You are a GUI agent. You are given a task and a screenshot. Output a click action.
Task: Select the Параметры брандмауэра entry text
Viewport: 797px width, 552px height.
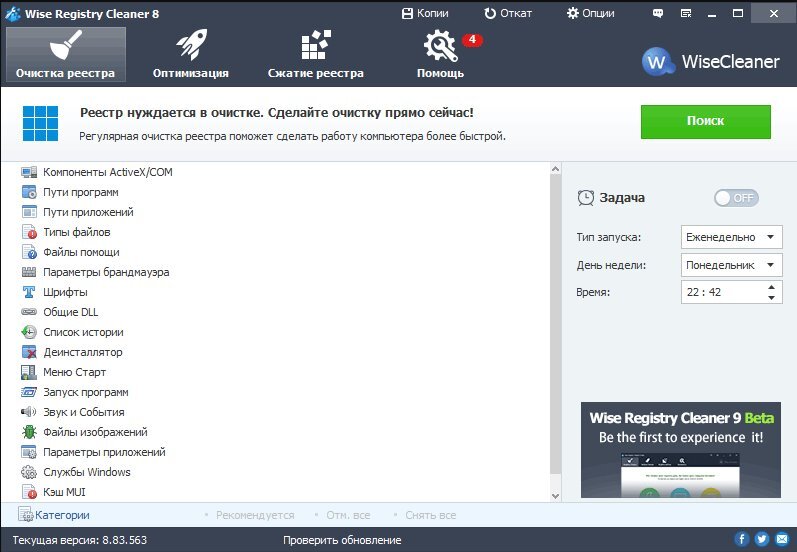coord(106,272)
